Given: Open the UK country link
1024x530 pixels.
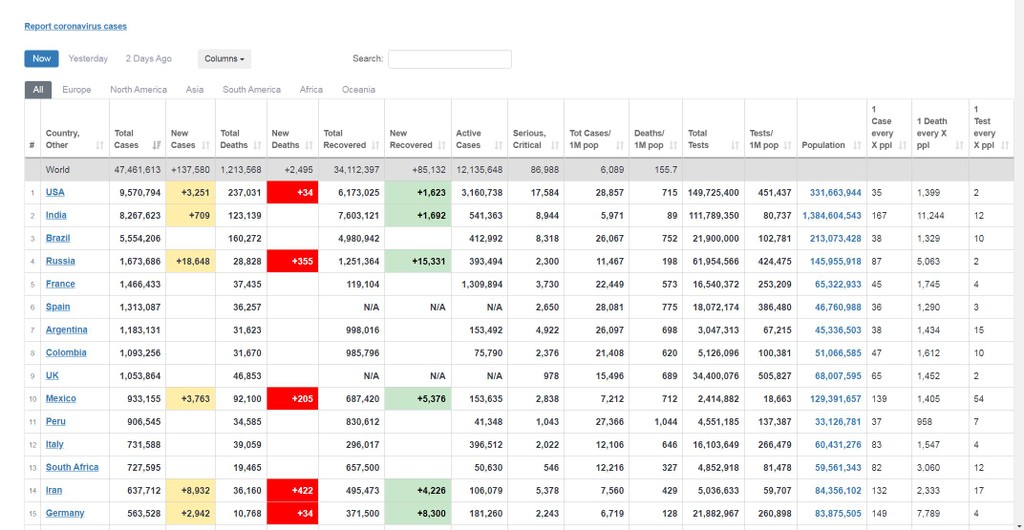Looking at the screenshot, I should pyautogui.click(x=52, y=375).
